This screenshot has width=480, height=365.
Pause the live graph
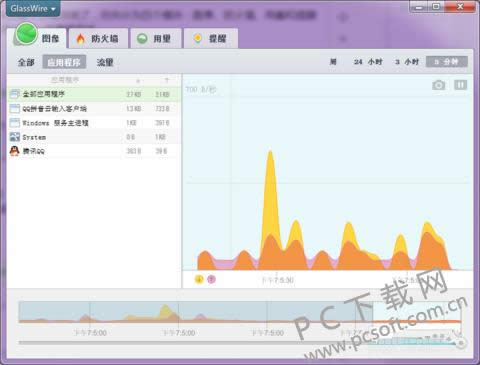[460, 85]
